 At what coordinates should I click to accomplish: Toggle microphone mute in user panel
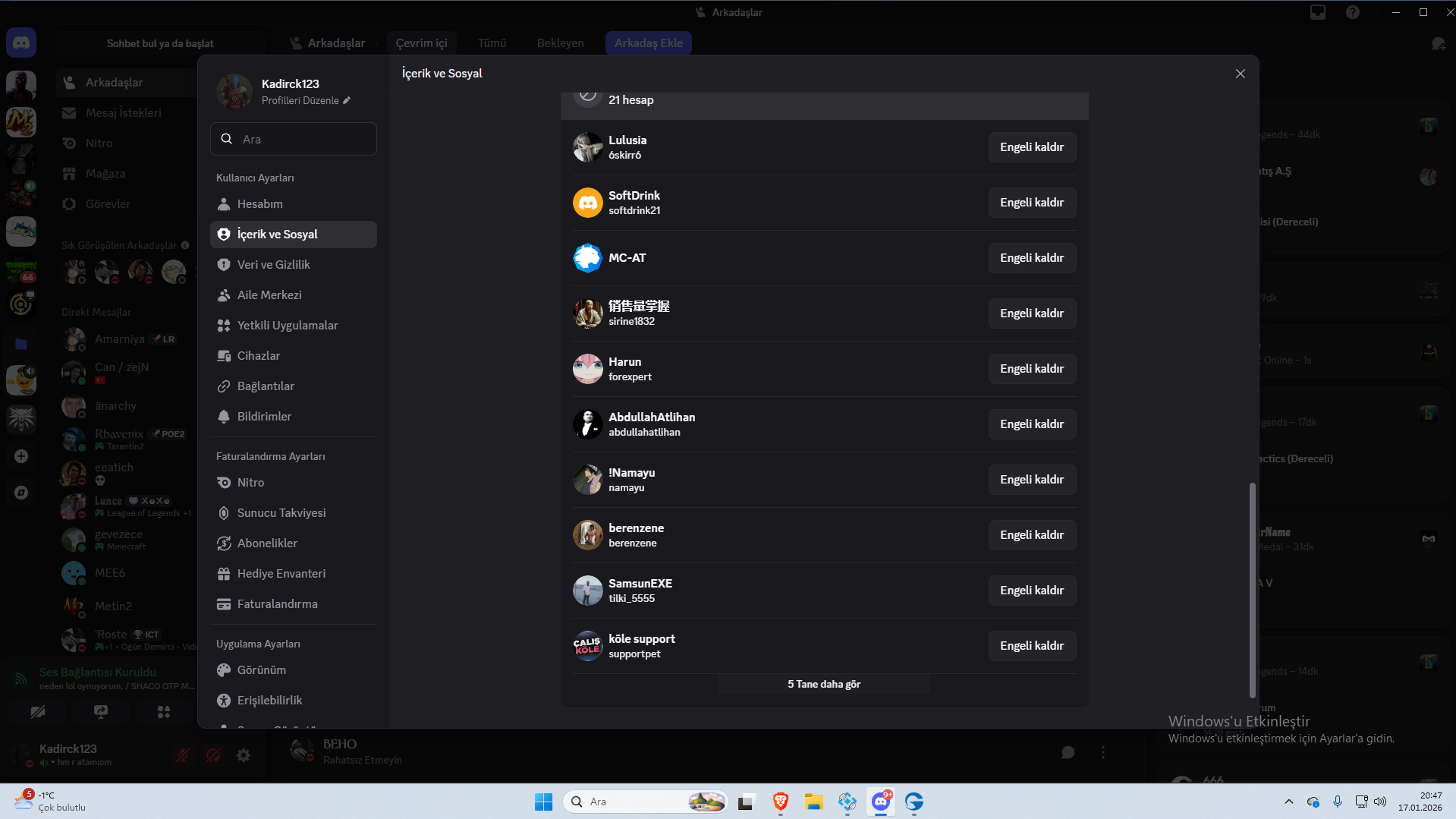pyautogui.click(x=183, y=755)
